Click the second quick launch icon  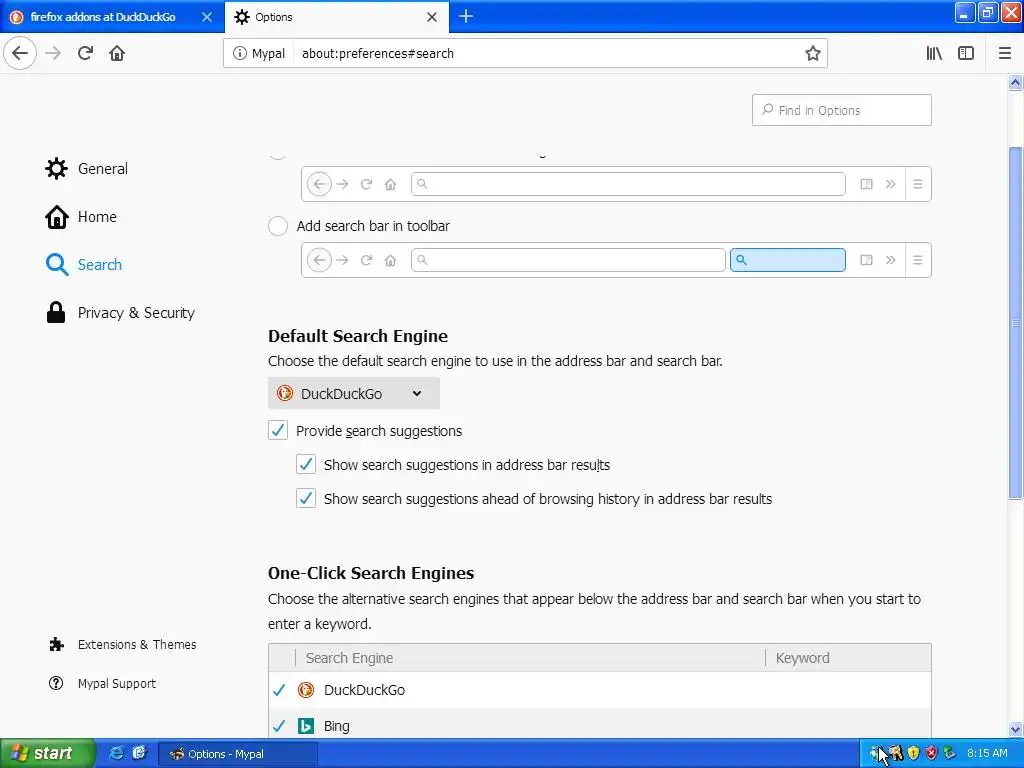(x=139, y=753)
